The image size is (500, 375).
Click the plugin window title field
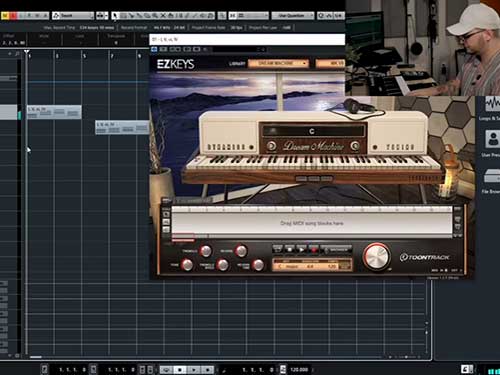click(247, 39)
